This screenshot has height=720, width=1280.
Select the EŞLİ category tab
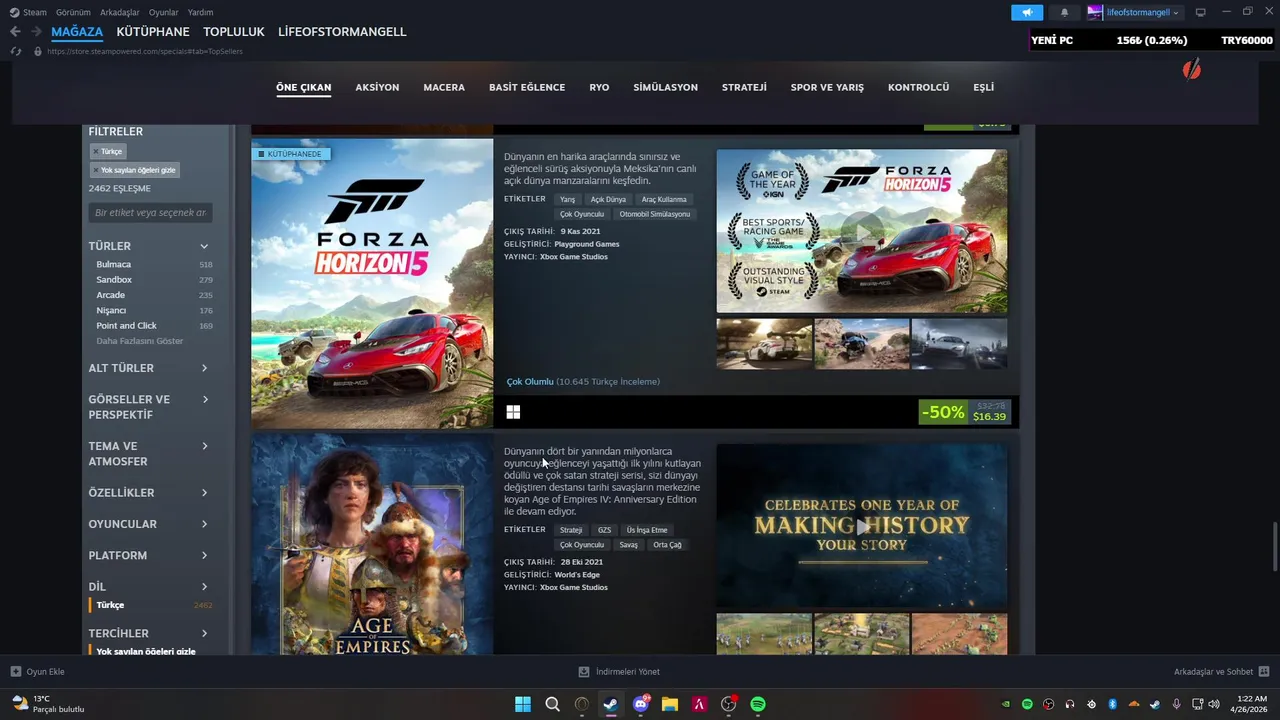(984, 87)
